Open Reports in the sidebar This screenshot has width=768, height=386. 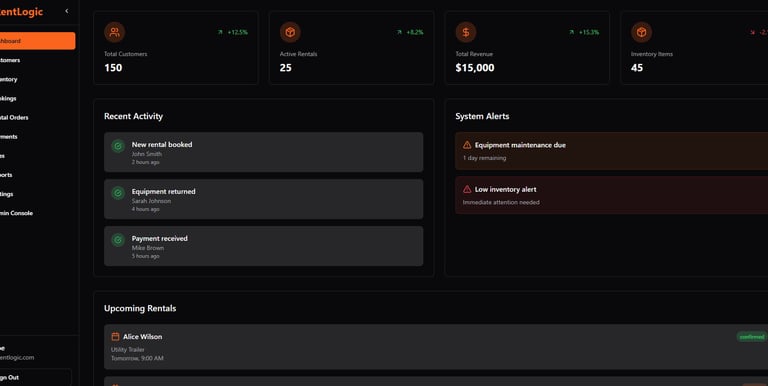tap(37, 175)
